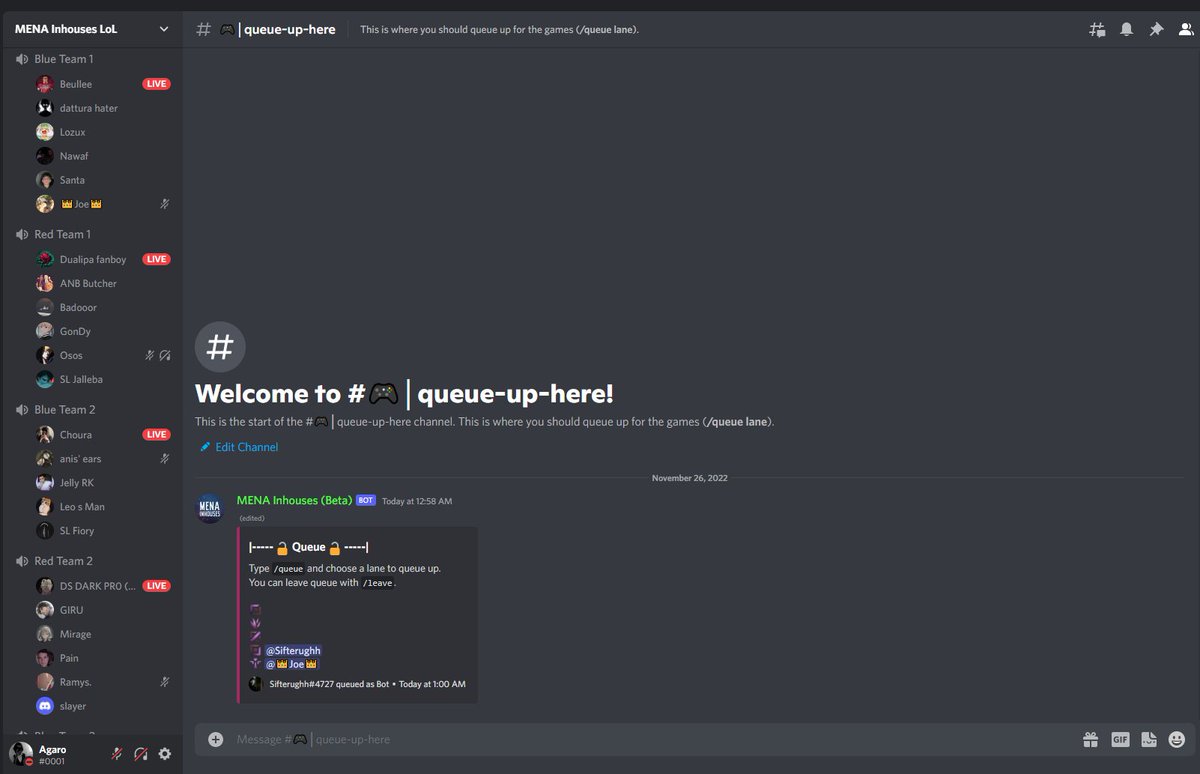Open the gift / Nitro icon in message bar

(1090, 739)
